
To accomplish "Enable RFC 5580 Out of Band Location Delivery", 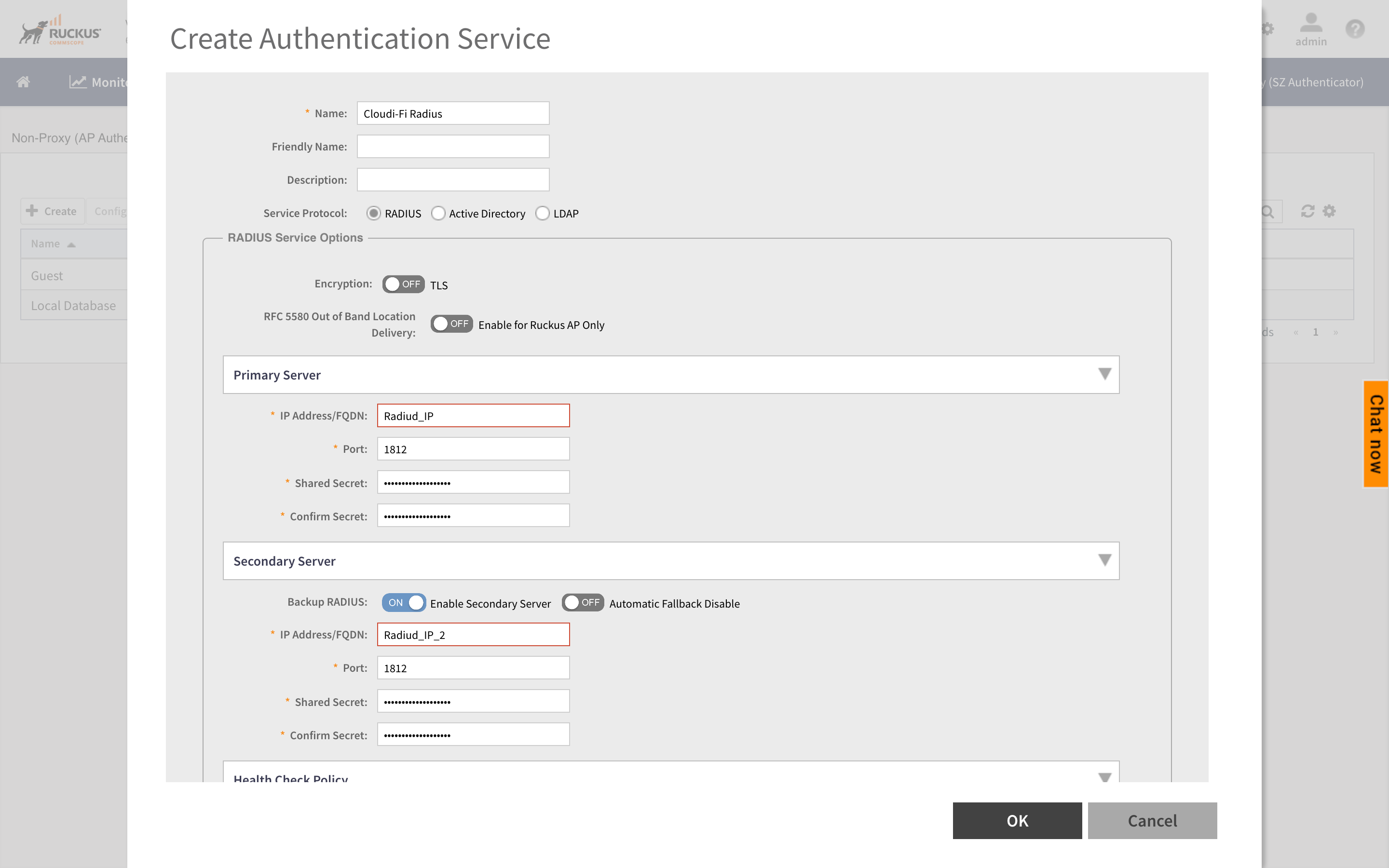I will pyautogui.click(x=452, y=324).
